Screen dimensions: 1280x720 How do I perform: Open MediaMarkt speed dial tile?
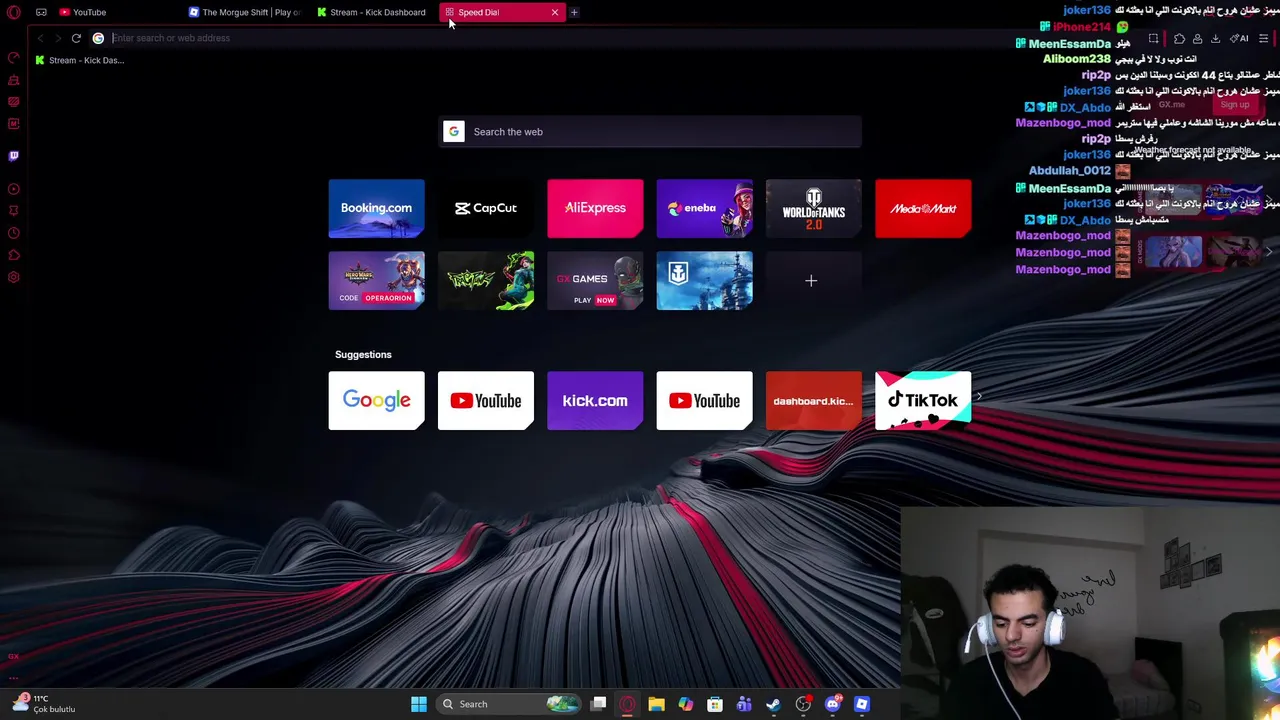(923, 208)
